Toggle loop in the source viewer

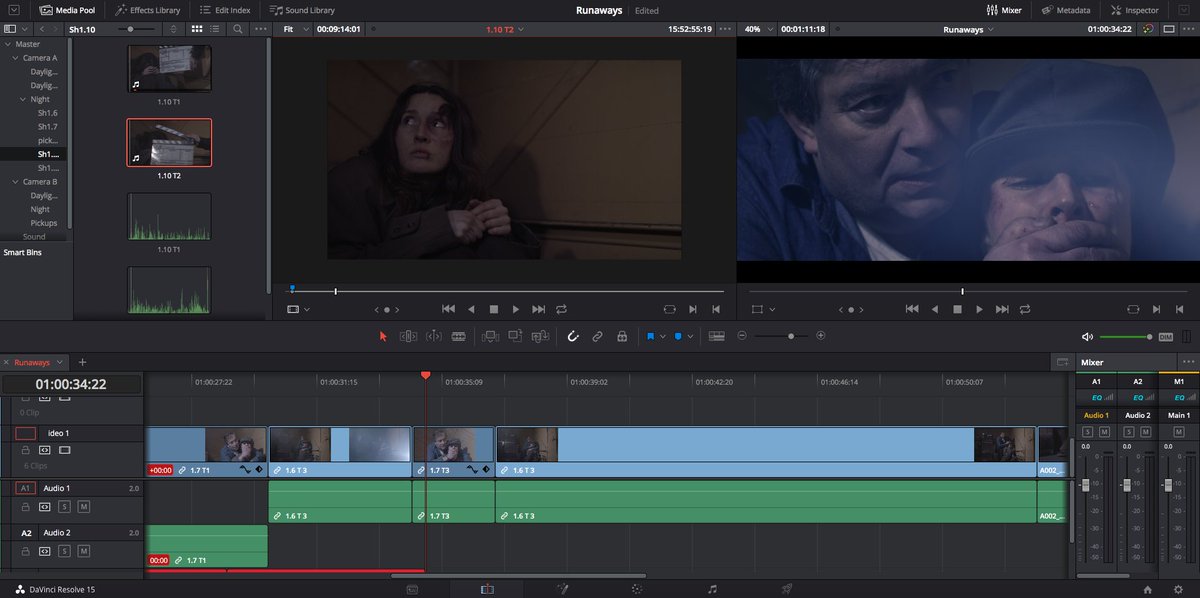(562, 310)
